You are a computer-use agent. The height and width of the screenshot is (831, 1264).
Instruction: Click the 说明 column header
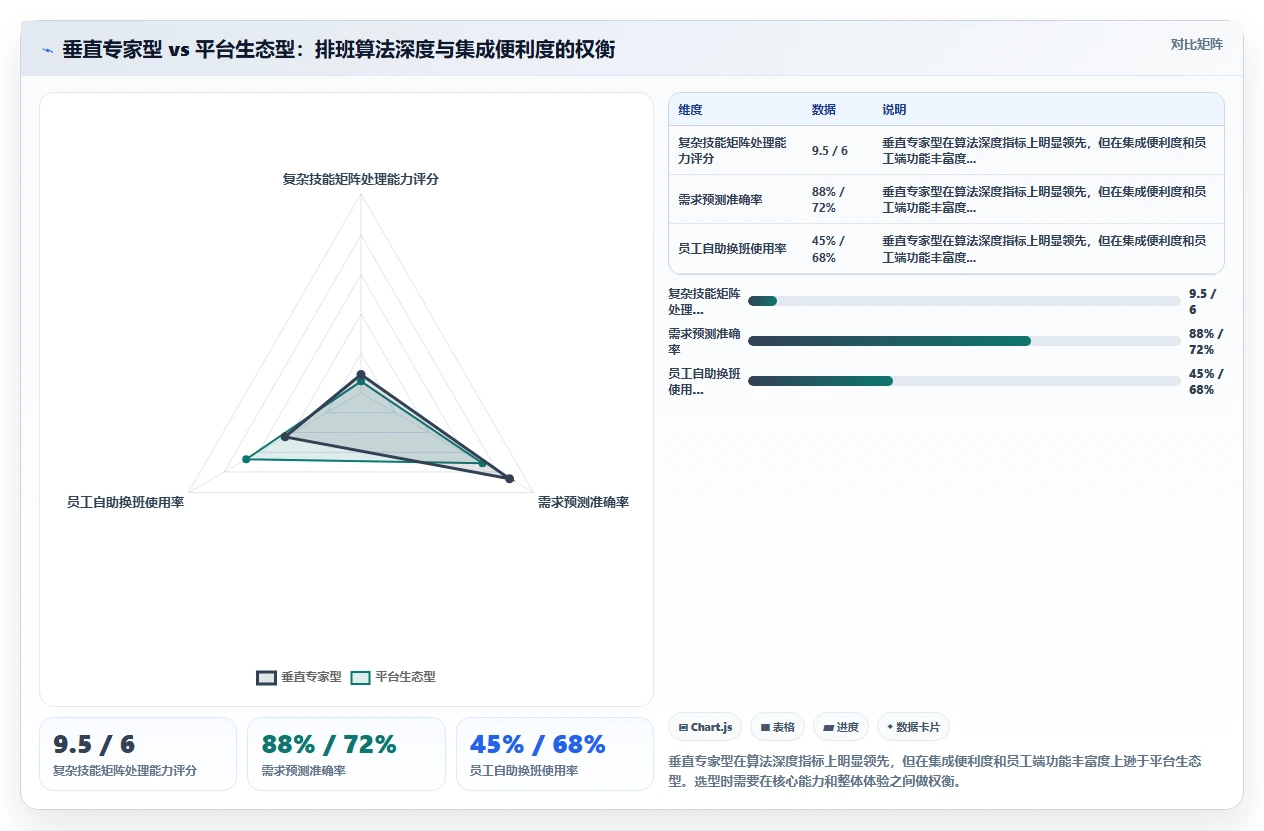coord(894,110)
